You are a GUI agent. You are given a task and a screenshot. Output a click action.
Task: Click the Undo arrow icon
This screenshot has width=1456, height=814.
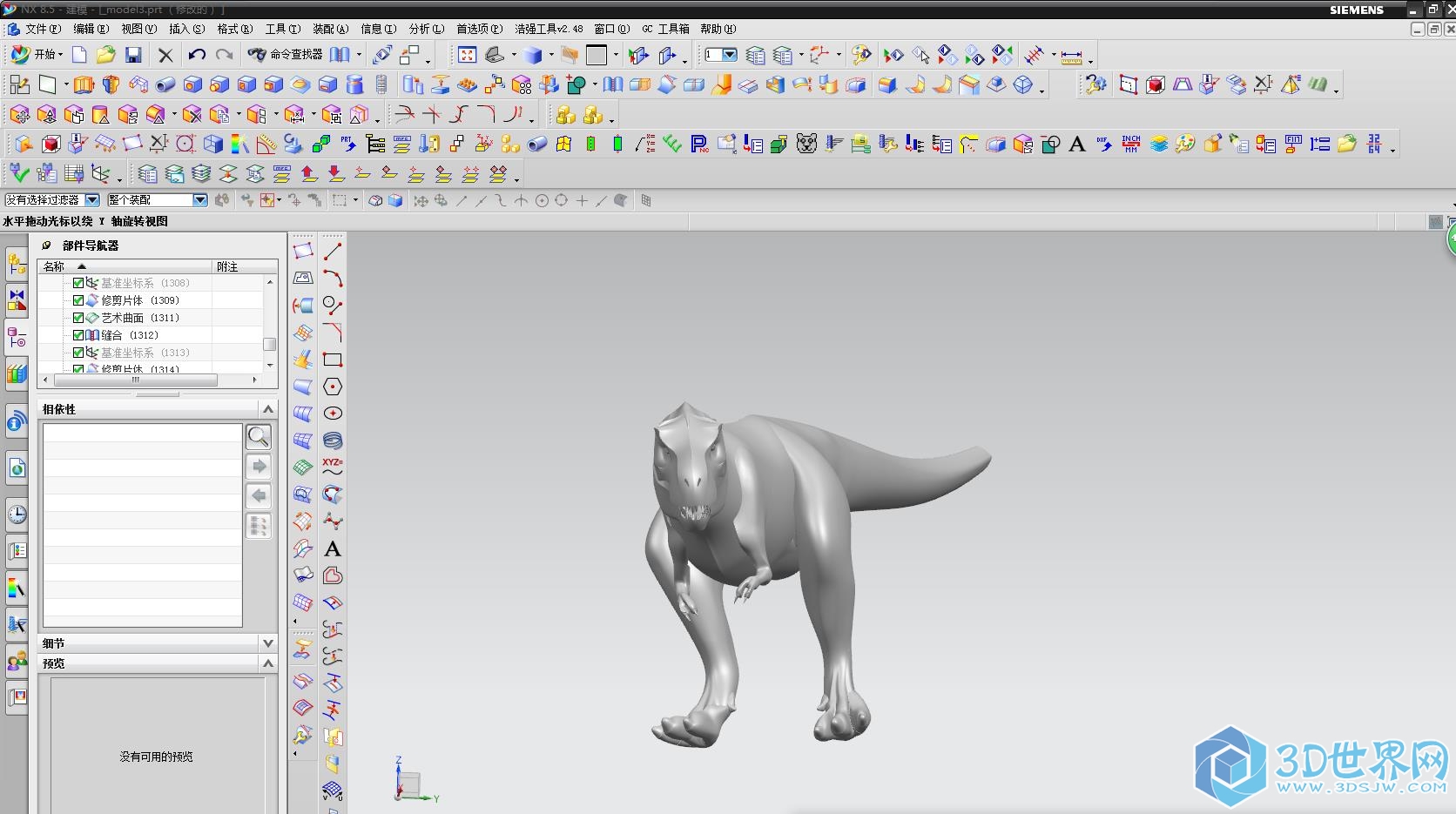[197, 55]
